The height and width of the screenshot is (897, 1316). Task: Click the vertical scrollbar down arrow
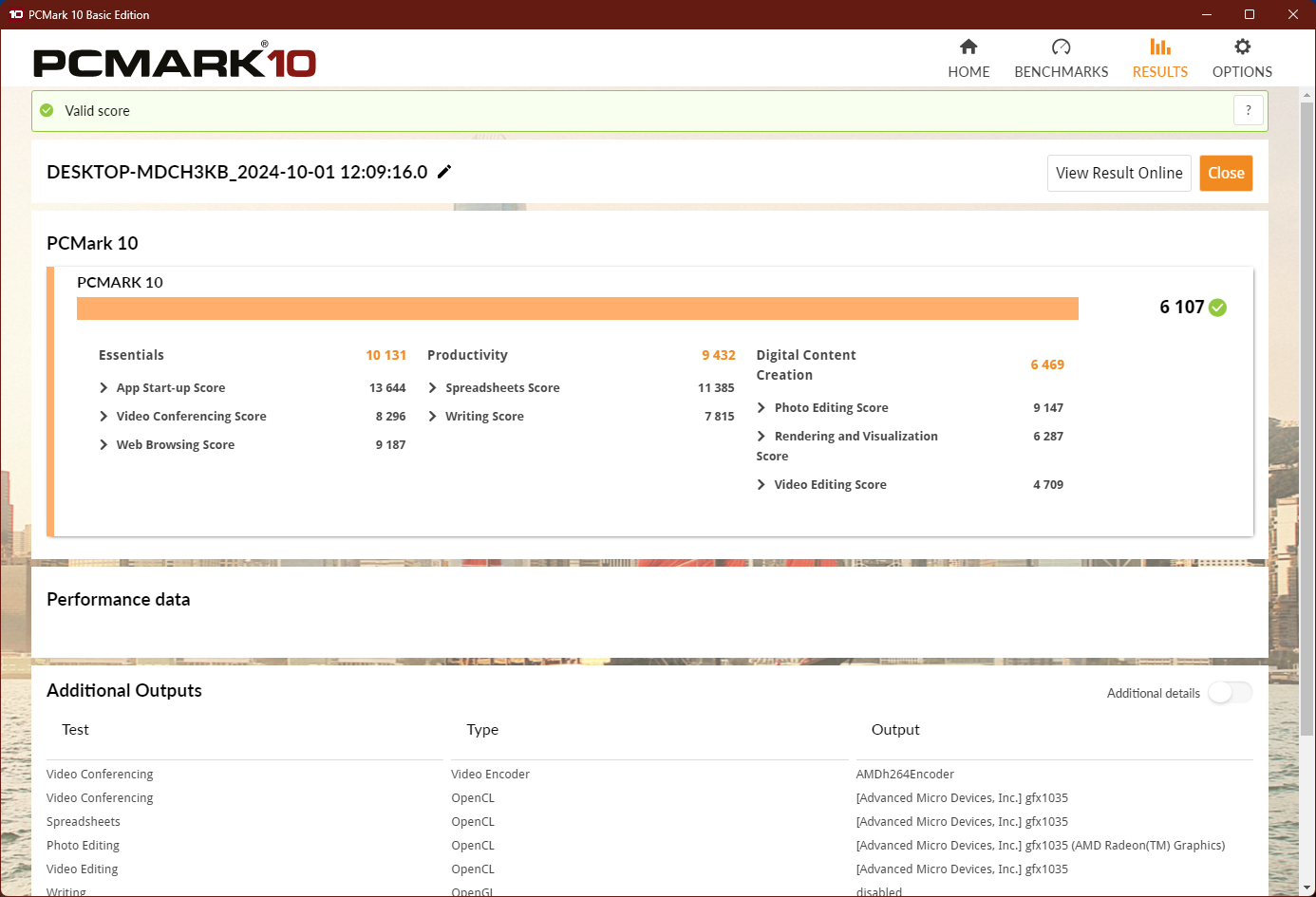[x=1307, y=888]
